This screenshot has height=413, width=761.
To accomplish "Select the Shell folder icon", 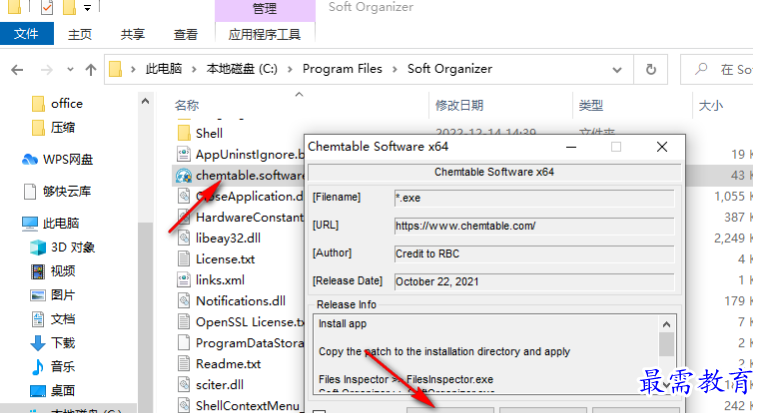I will (x=184, y=133).
